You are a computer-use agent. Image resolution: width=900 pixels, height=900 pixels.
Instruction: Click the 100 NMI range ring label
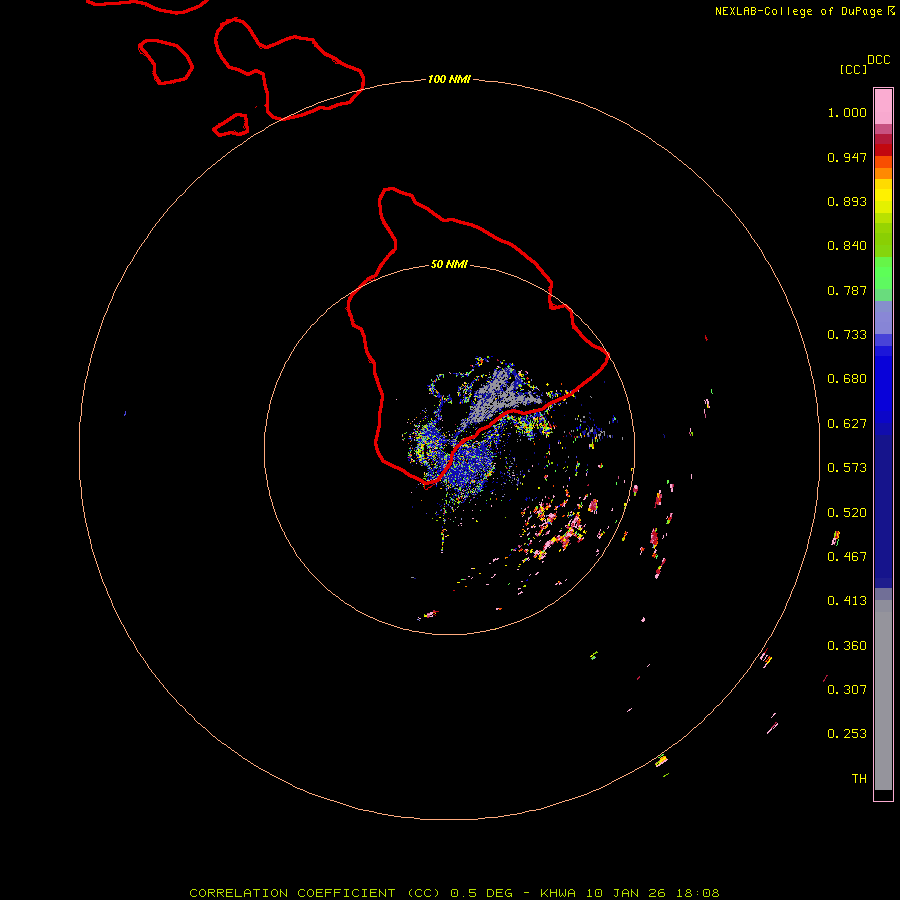point(449,79)
